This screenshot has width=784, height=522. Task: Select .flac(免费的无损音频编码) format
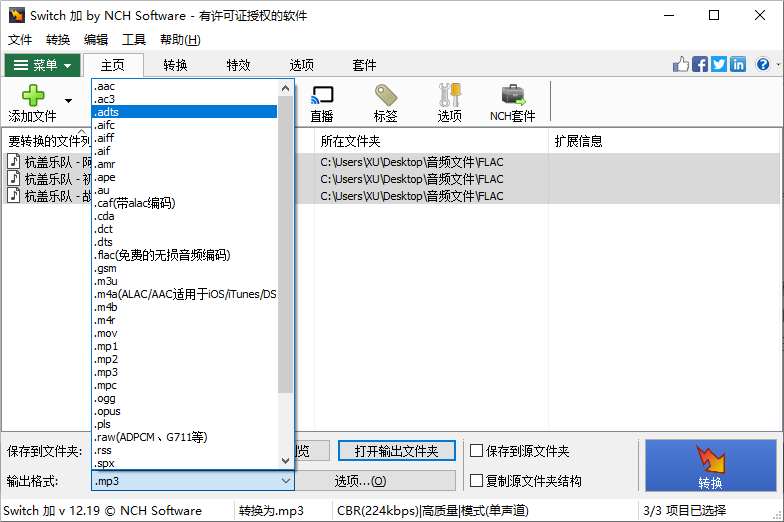tap(184, 255)
